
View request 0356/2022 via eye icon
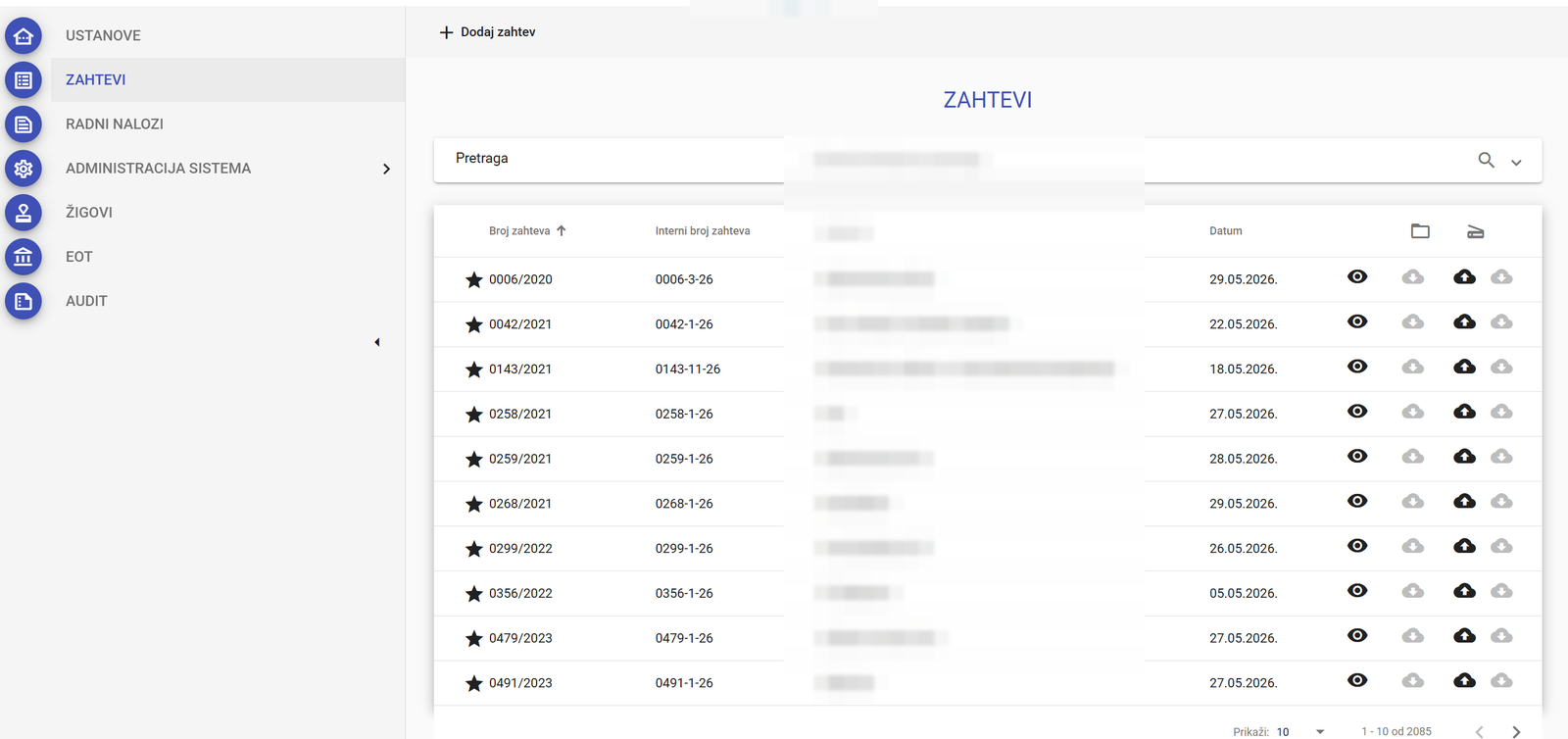(1357, 591)
